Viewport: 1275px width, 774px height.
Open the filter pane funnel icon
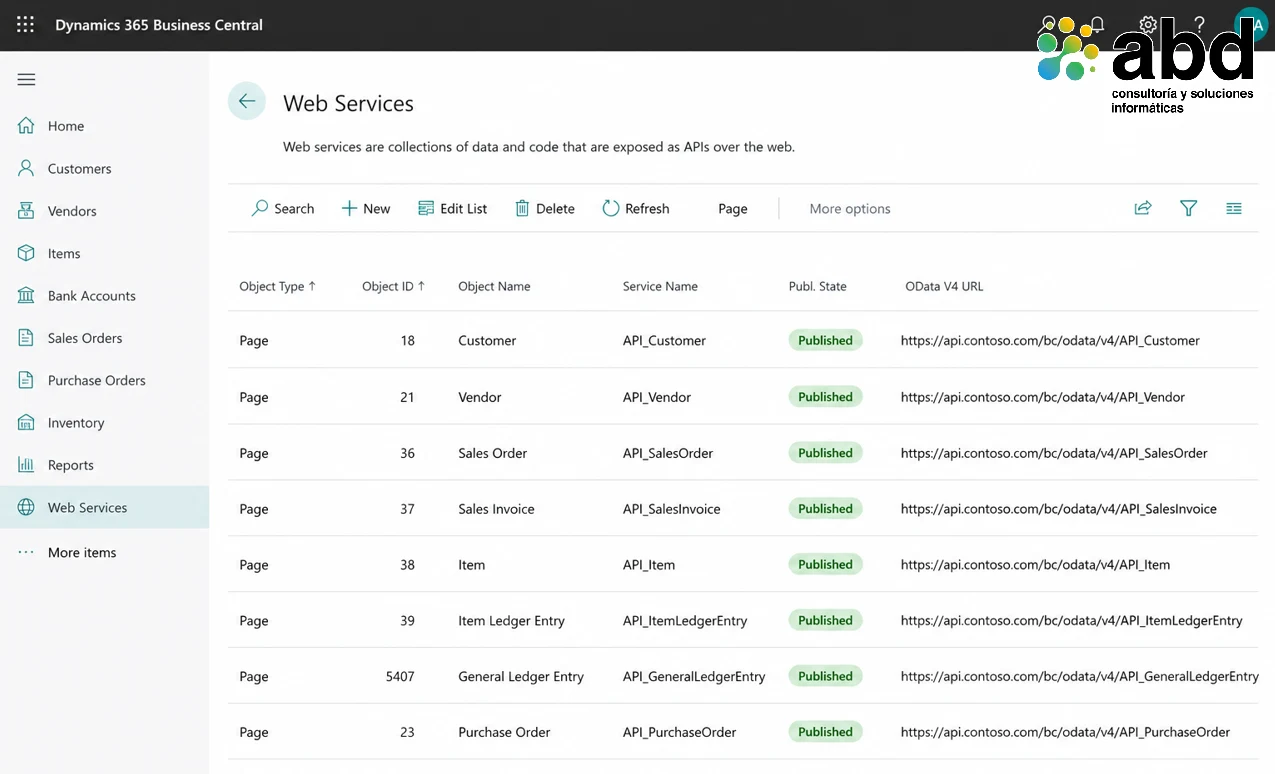pyautogui.click(x=1188, y=208)
